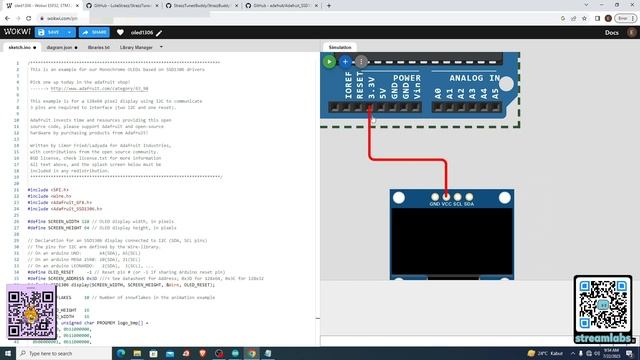Screen dimensions: 640x360
Task: Click the Wokwi logo
Action: tap(17, 32)
